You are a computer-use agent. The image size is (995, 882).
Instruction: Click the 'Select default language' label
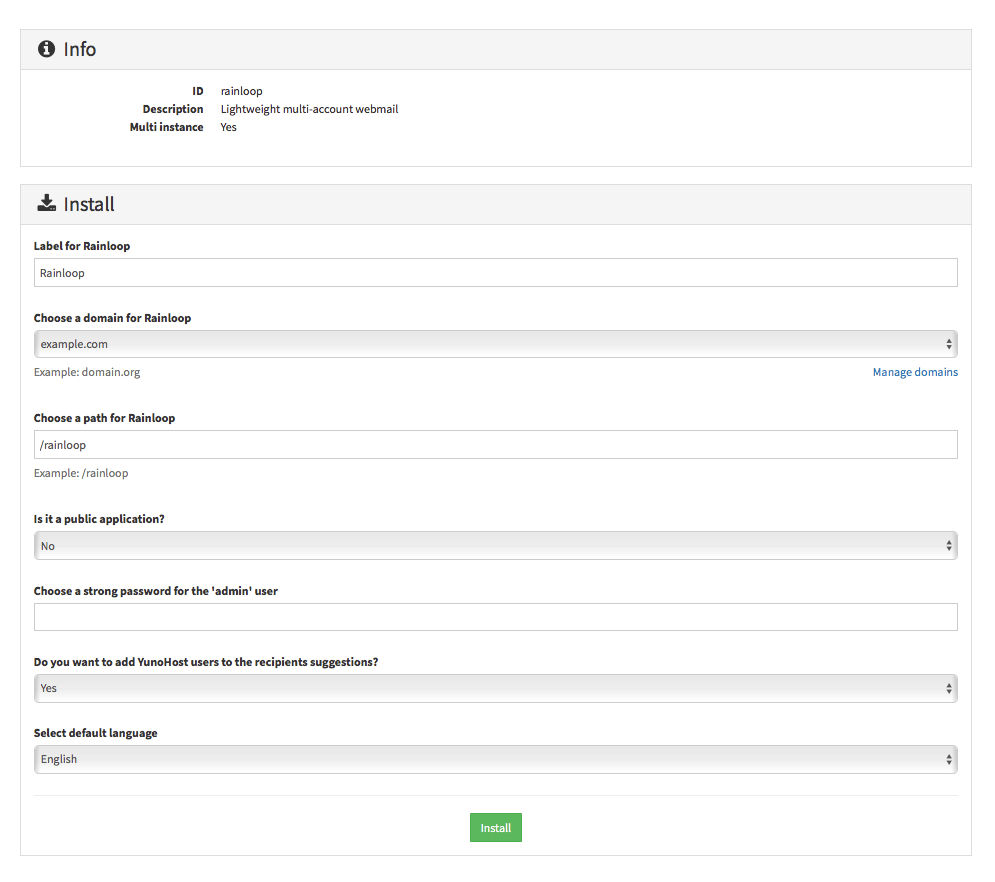pos(95,733)
